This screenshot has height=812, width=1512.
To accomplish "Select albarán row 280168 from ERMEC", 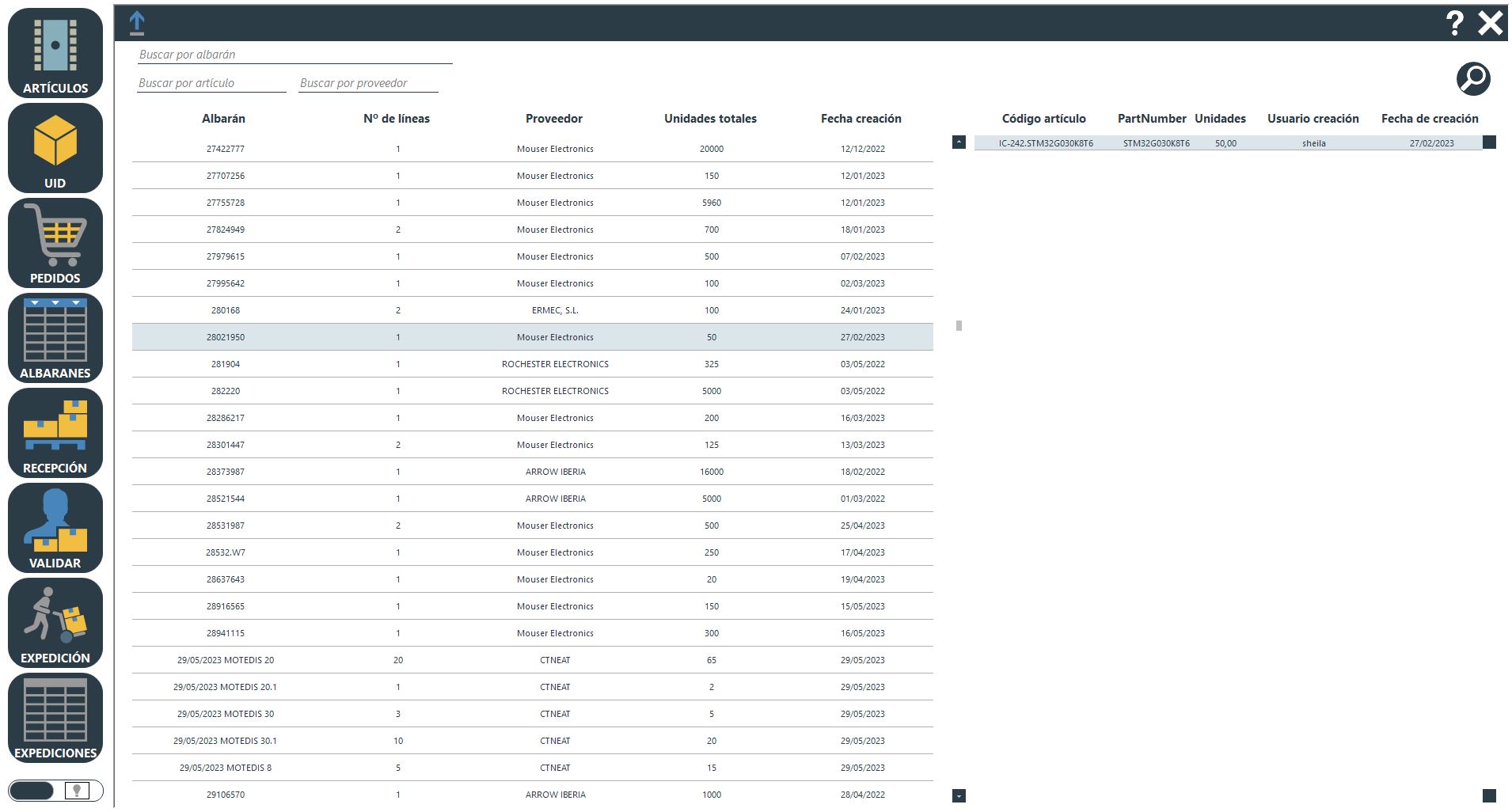I will [532, 310].
